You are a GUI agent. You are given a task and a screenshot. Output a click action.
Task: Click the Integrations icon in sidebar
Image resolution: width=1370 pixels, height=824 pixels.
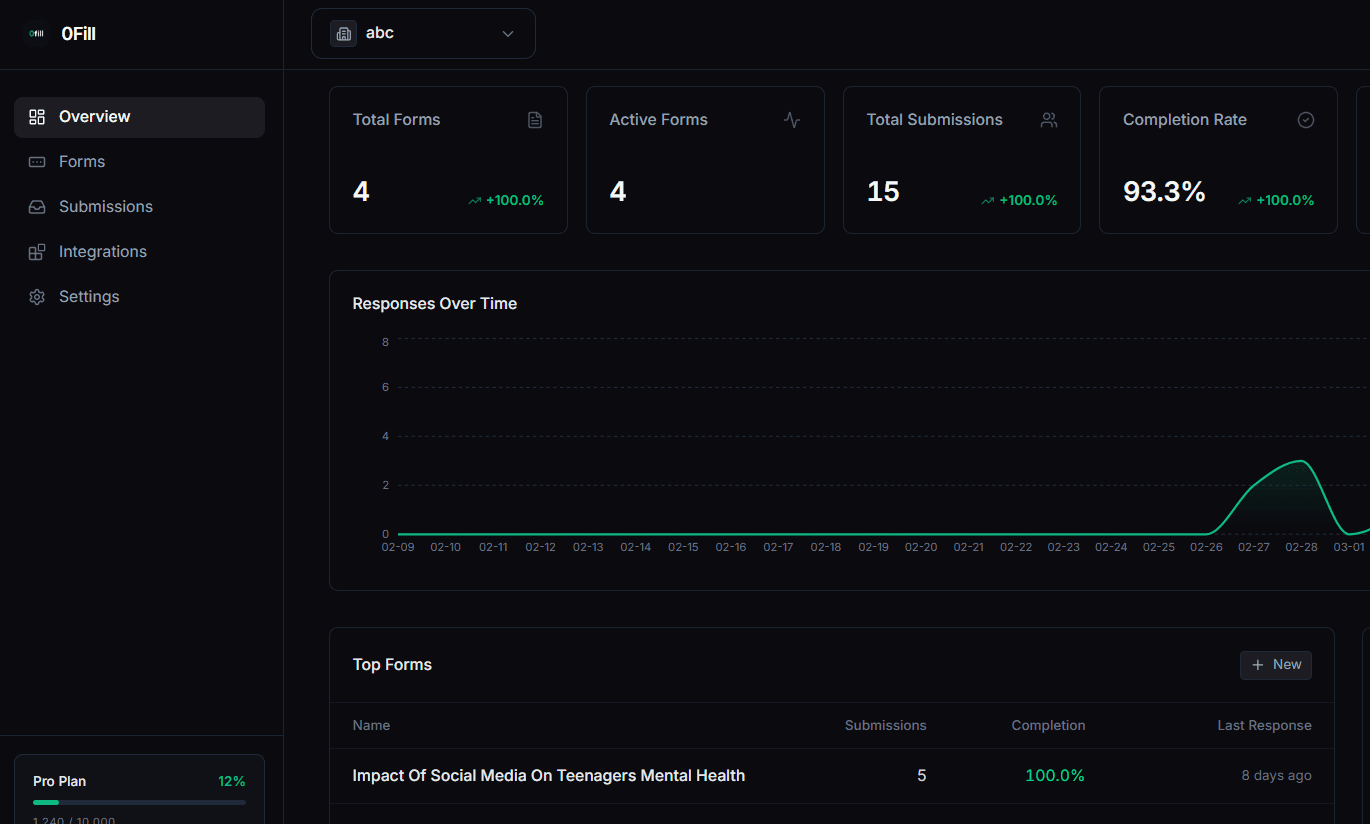click(x=37, y=252)
